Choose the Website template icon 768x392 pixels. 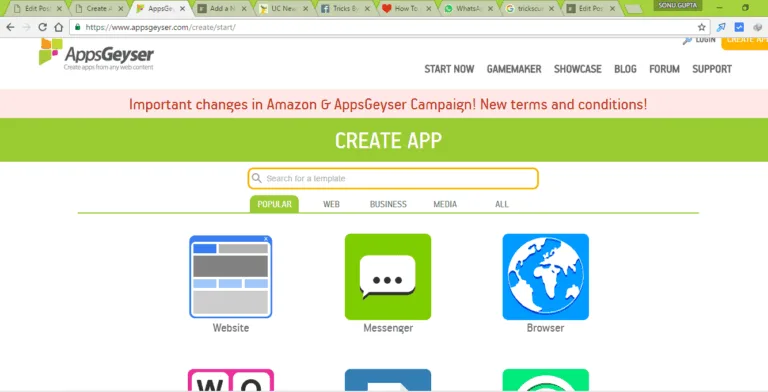coord(231,277)
